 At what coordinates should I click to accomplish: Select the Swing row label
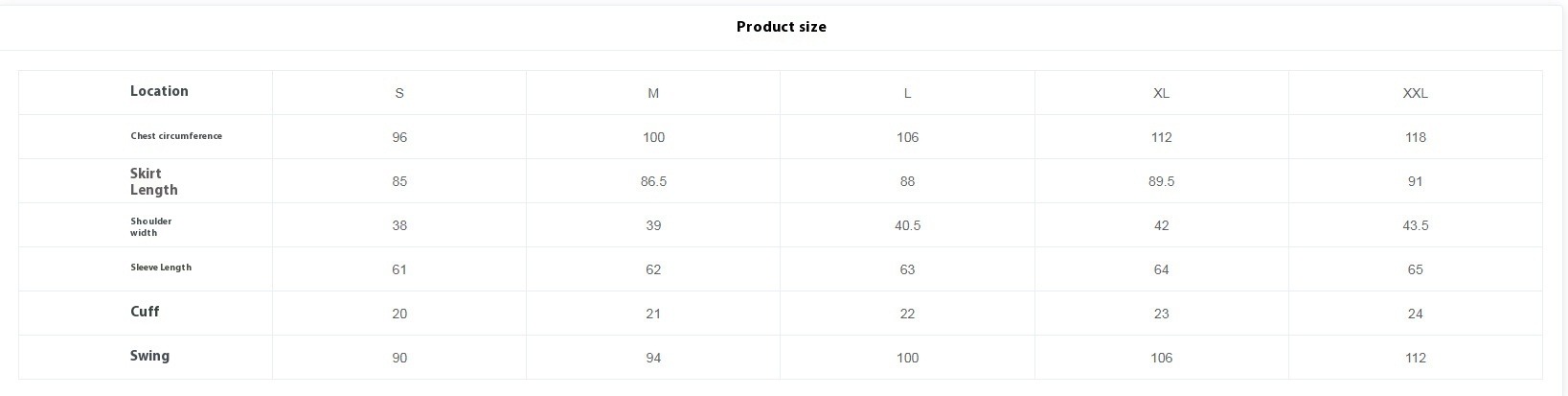click(x=149, y=356)
